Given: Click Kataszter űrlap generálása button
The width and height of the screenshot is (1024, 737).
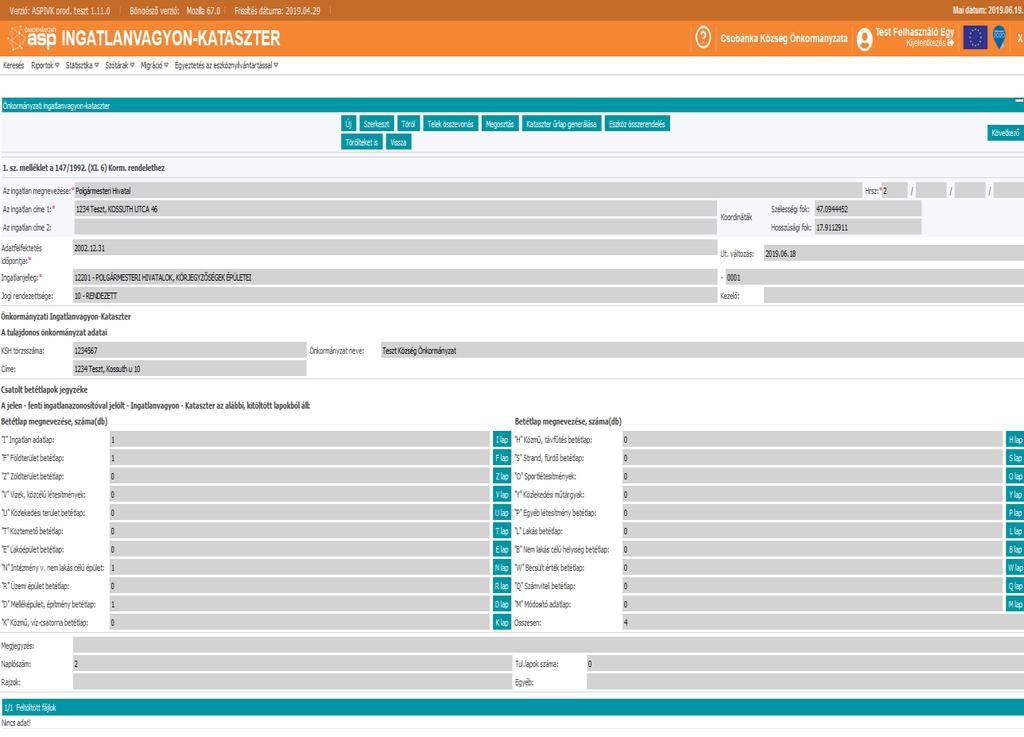Looking at the screenshot, I should point(561,124).
